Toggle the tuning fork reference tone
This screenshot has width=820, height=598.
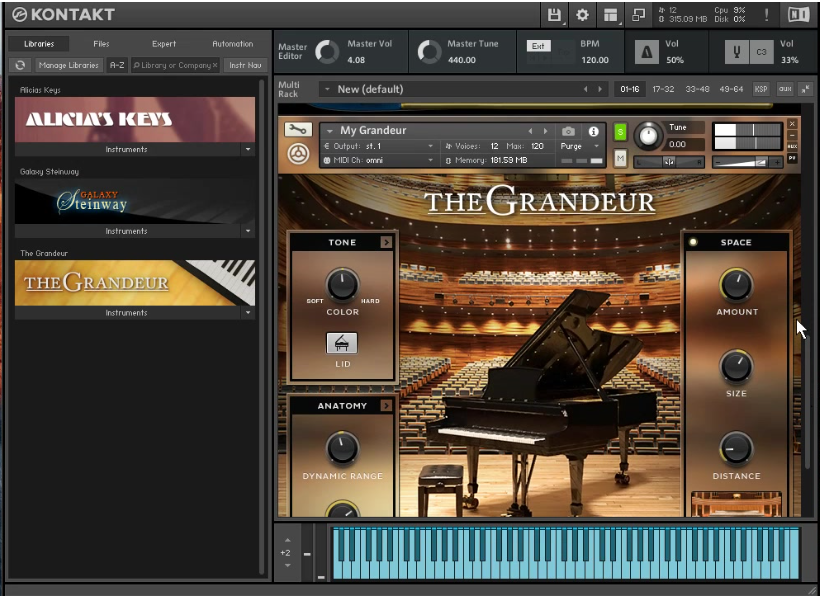tap(737, 52)
